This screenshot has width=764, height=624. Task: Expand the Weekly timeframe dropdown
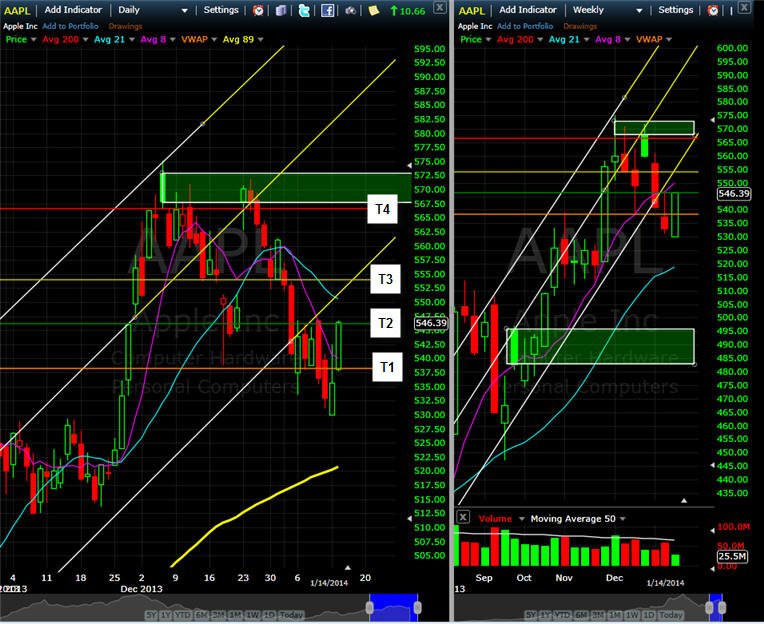tap(639, 10)
